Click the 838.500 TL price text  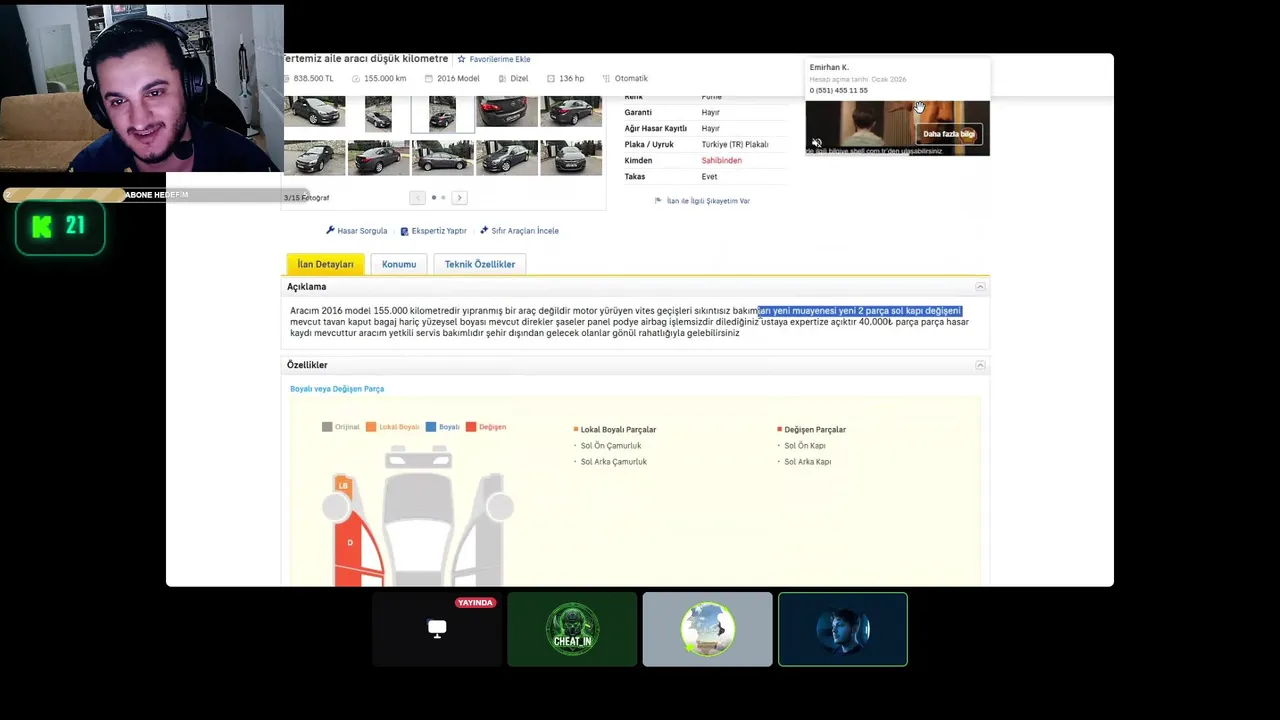tap(313, 78)
